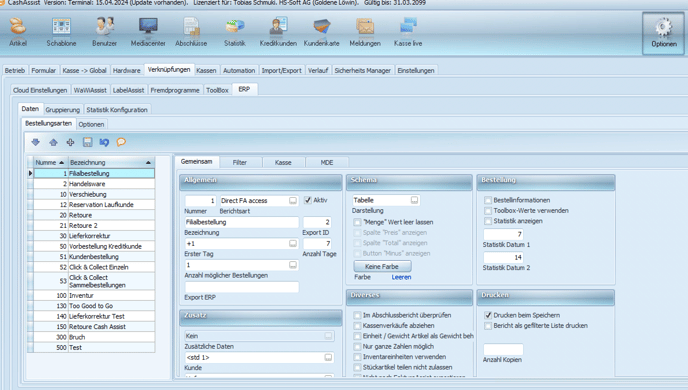Screen dimensions: 688x390
Task: Open the Erster Tag dropdown
Action: tap(293, 243)
